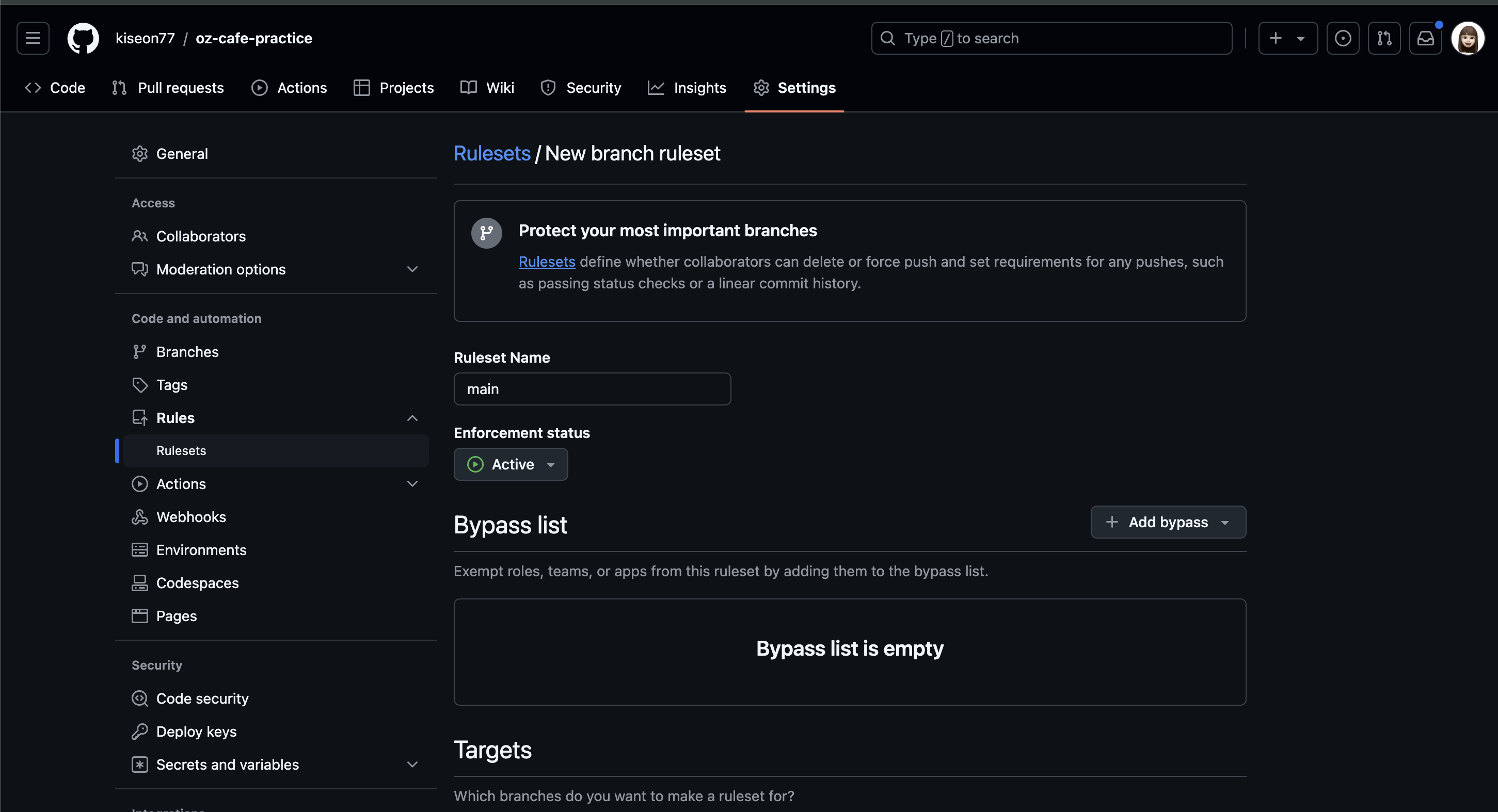Open Deploy keys settings
Image resolution: width=1498 pixels, height=812 pixels.
(x=196, y=731)
